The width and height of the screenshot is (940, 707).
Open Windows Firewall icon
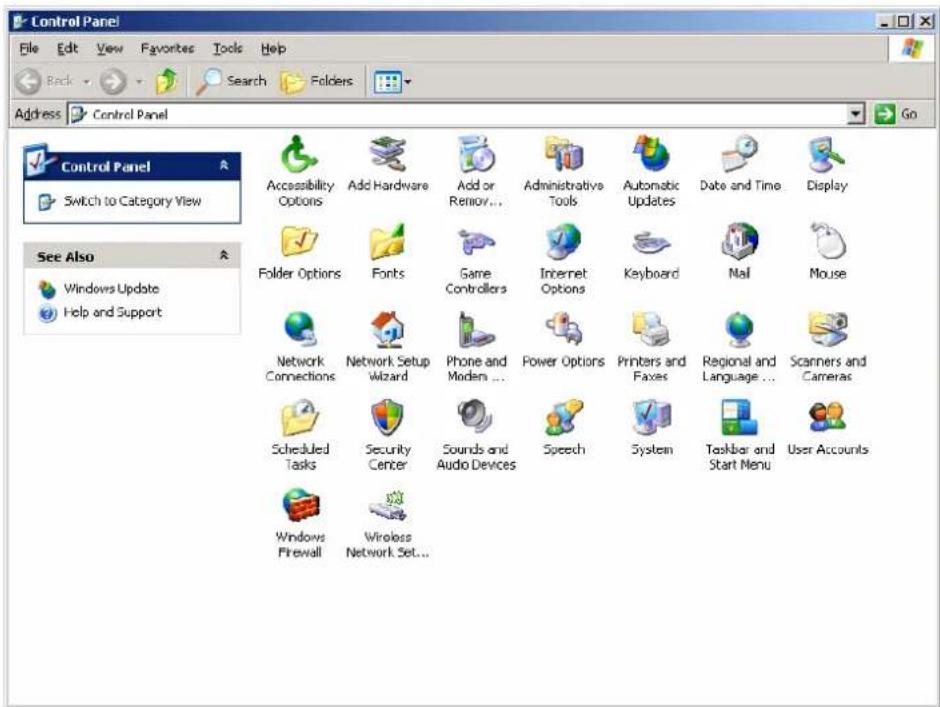300,506
